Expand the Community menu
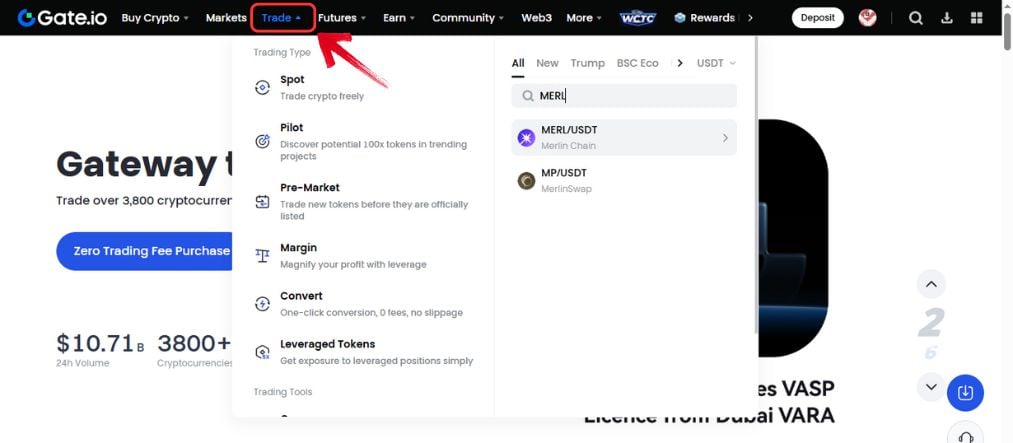This screenshot has width=1013, height=443. click(x=468, y=18)
